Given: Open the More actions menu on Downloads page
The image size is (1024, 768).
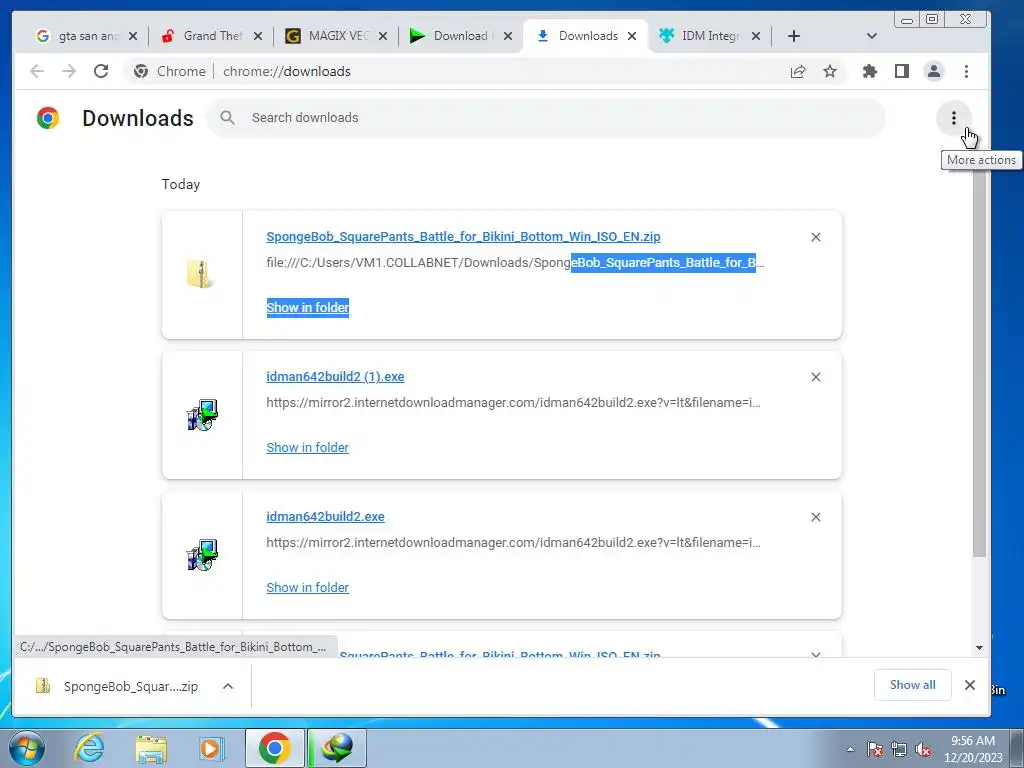Looking at the screenshot, I should click(x=953, y=118).
